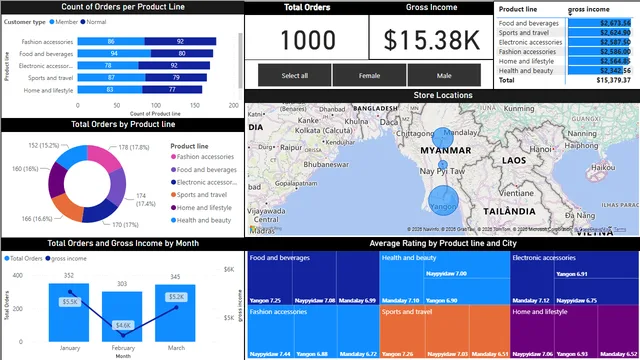Viewport: 640px width, 360px height.
Task: Click Total Orders legend item in month chart
Action: coord(23,258)
